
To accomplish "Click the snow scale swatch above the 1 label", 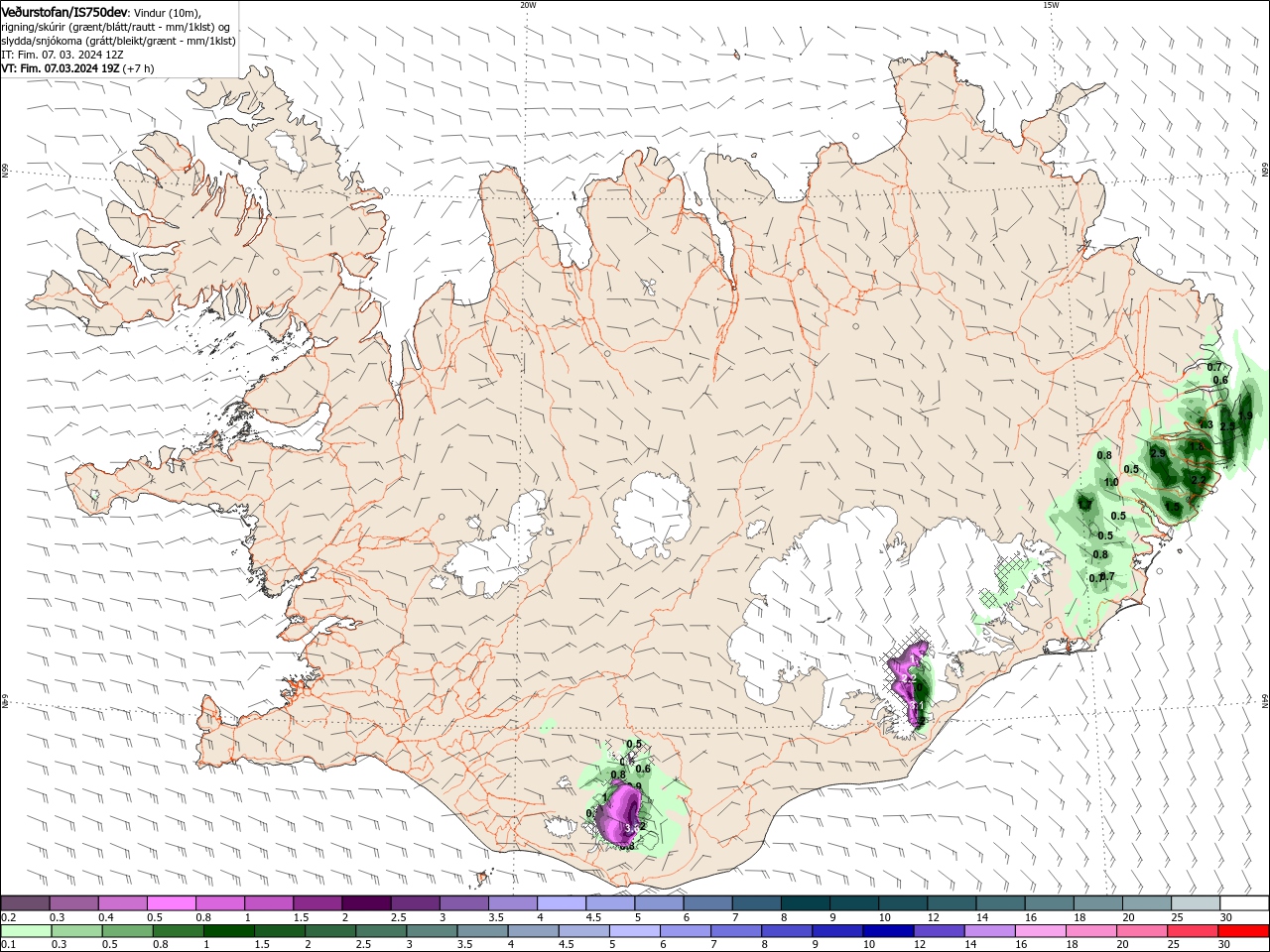I will [269, 903].
